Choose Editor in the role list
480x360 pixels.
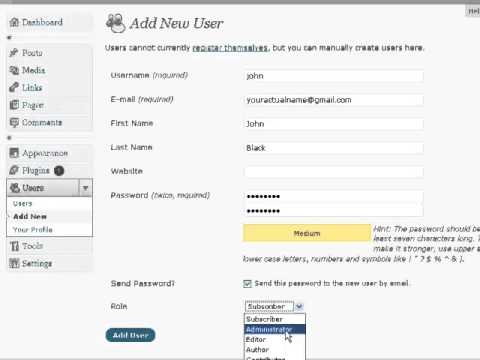tap(275, 339)
